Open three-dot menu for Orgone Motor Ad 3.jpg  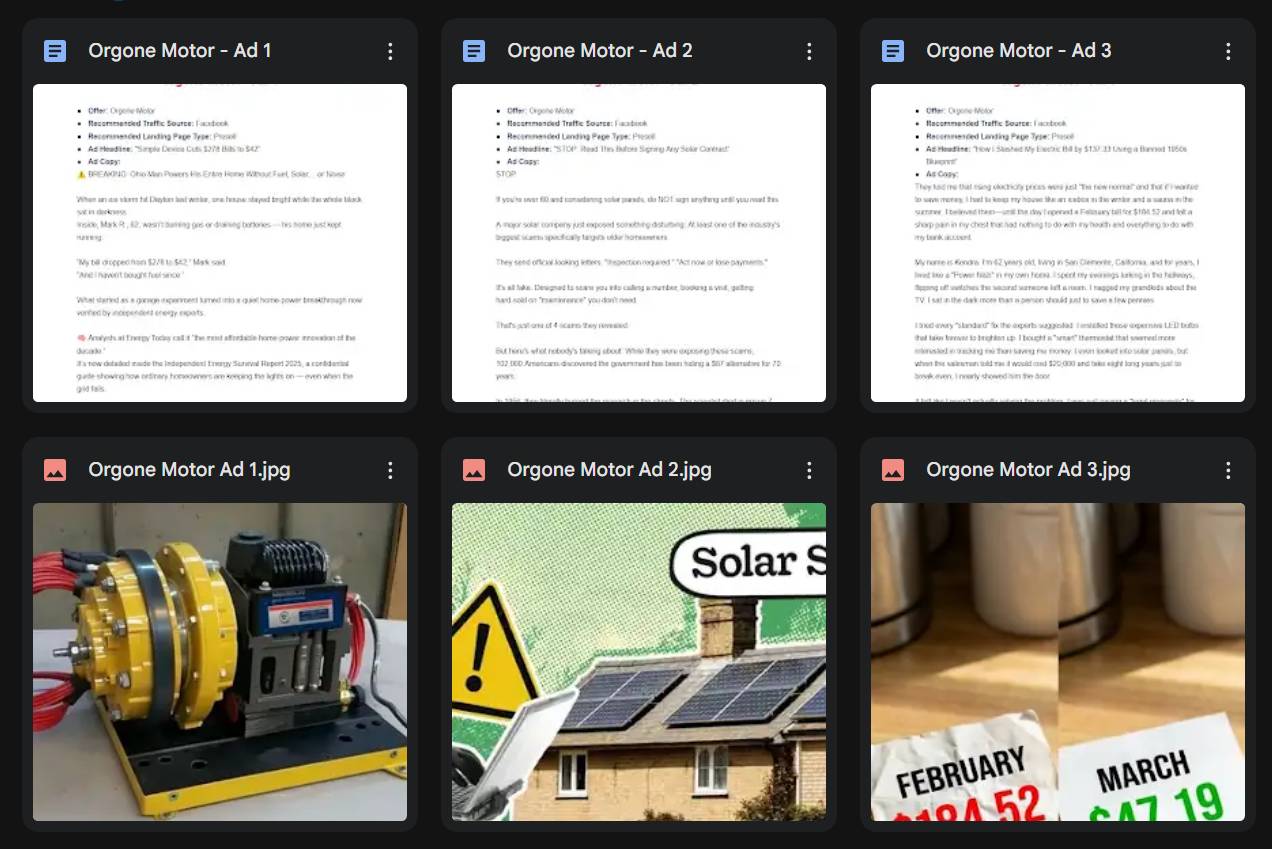[x=1228, y=470]
